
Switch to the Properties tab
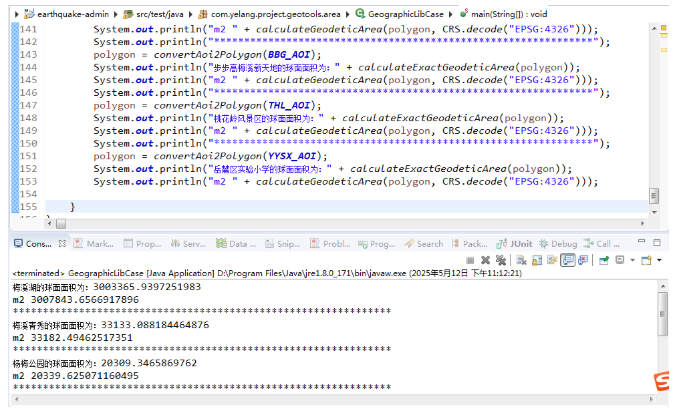(142, 243)
